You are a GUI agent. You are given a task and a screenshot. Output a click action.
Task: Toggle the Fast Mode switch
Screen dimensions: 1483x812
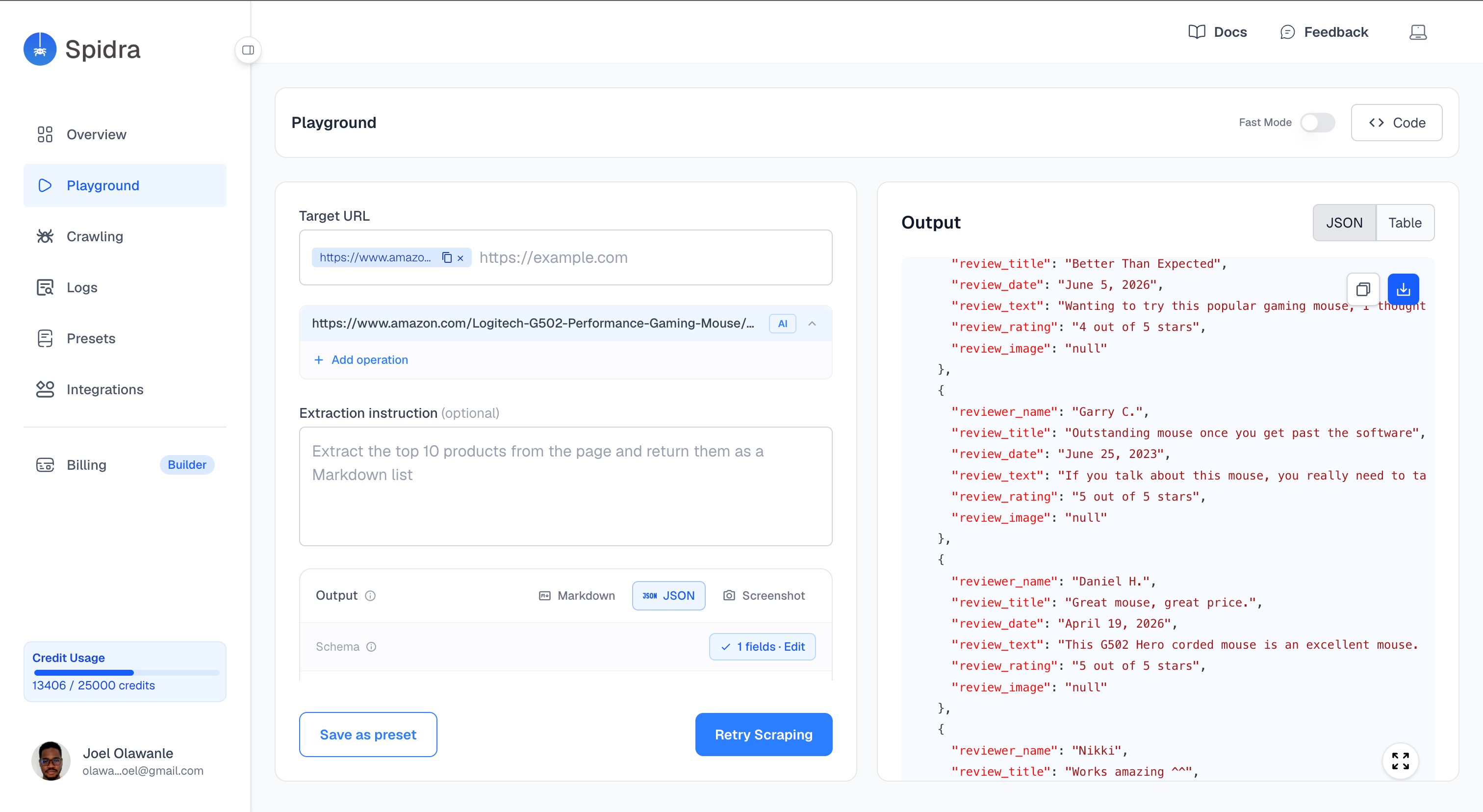(x=1318, y=123)
